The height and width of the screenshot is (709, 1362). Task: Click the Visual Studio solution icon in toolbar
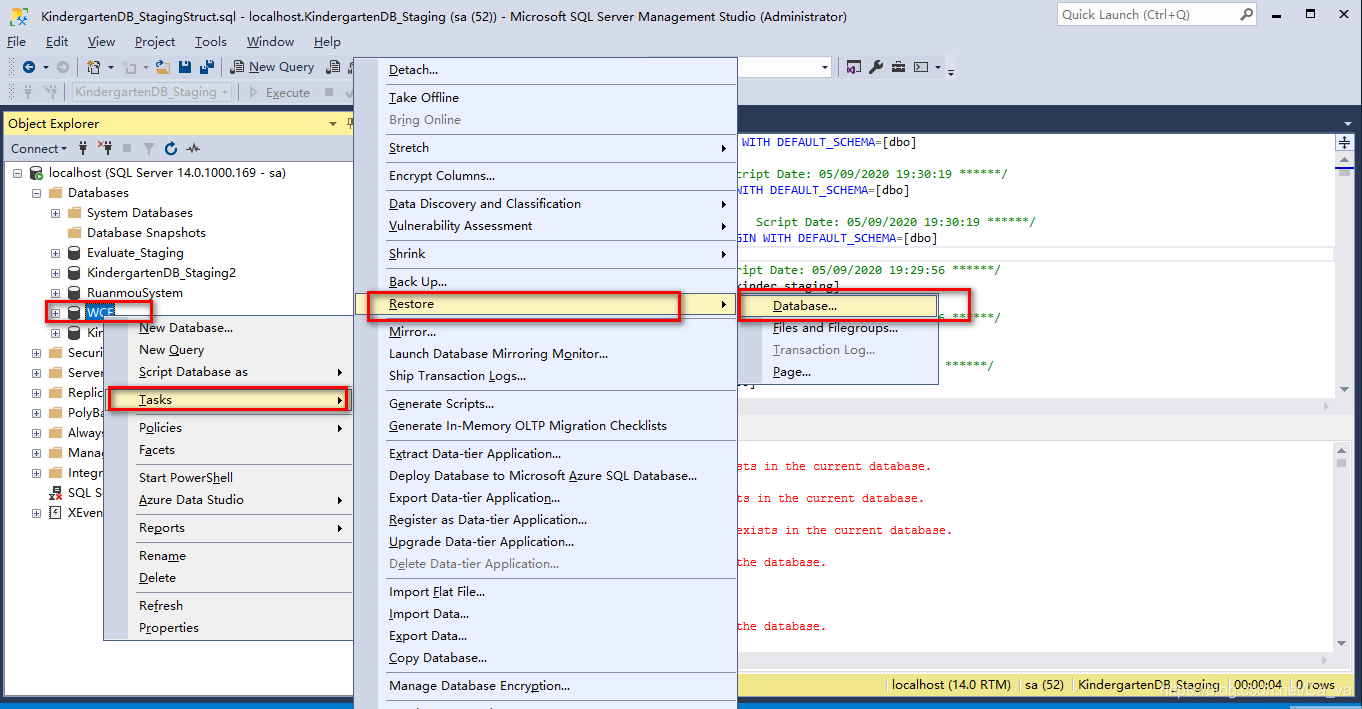click(854, 67)
